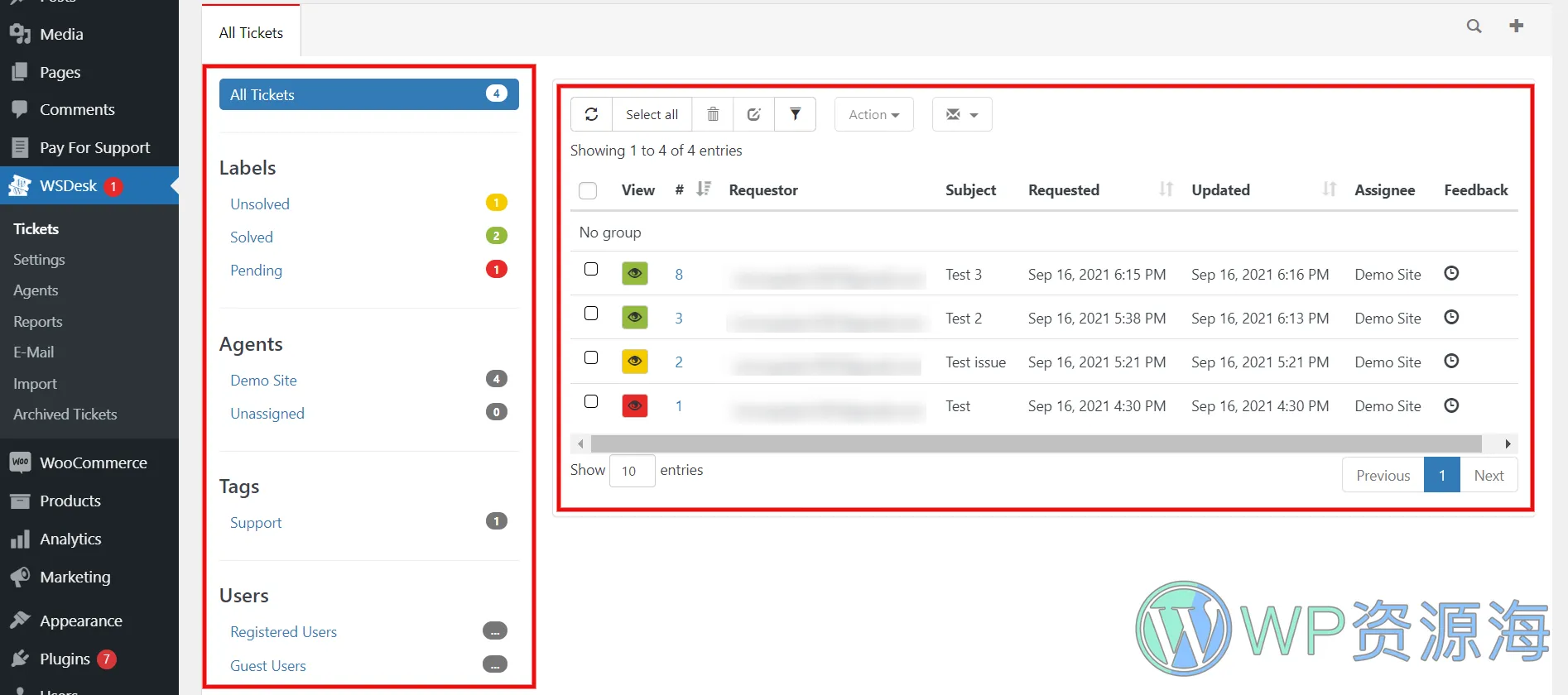
Task: Click the plus icon to add ticket
Action: tap(1516, 26)
